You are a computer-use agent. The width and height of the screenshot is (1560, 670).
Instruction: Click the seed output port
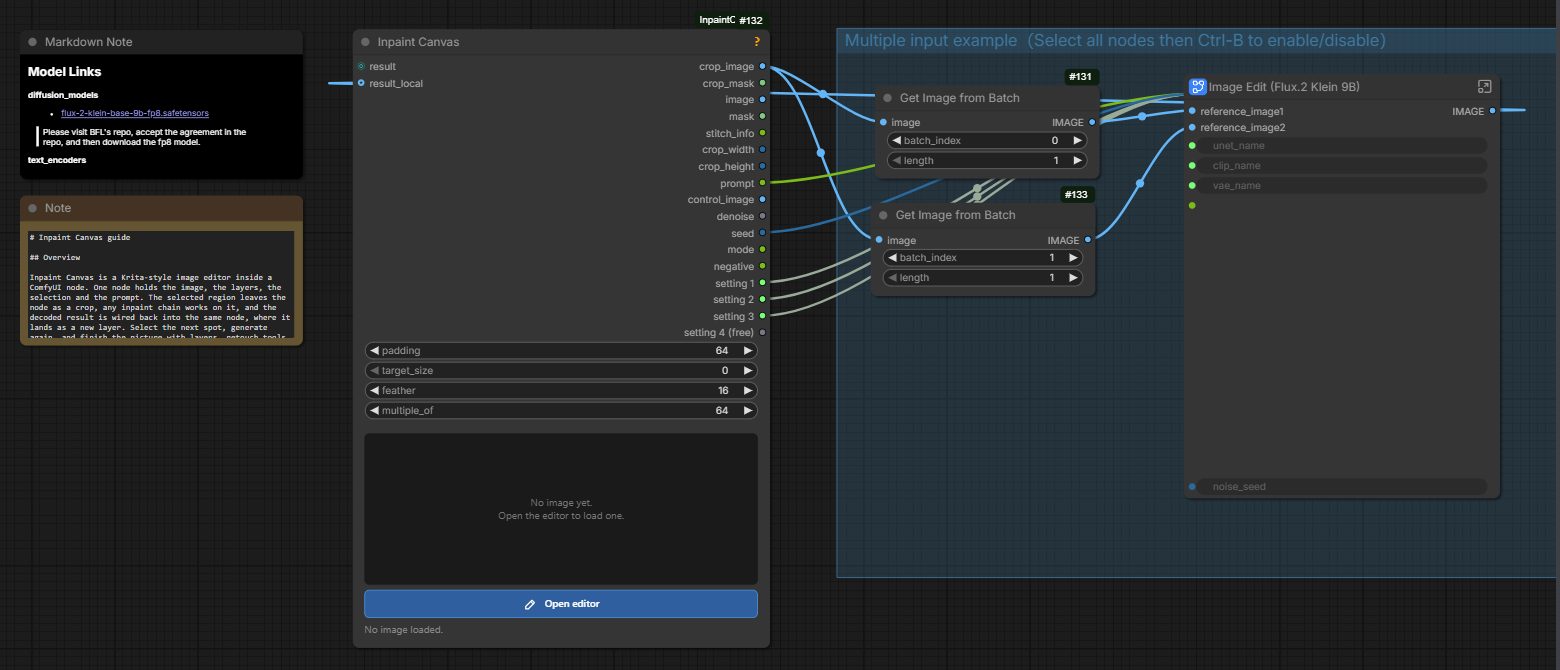tap(763, 233)
